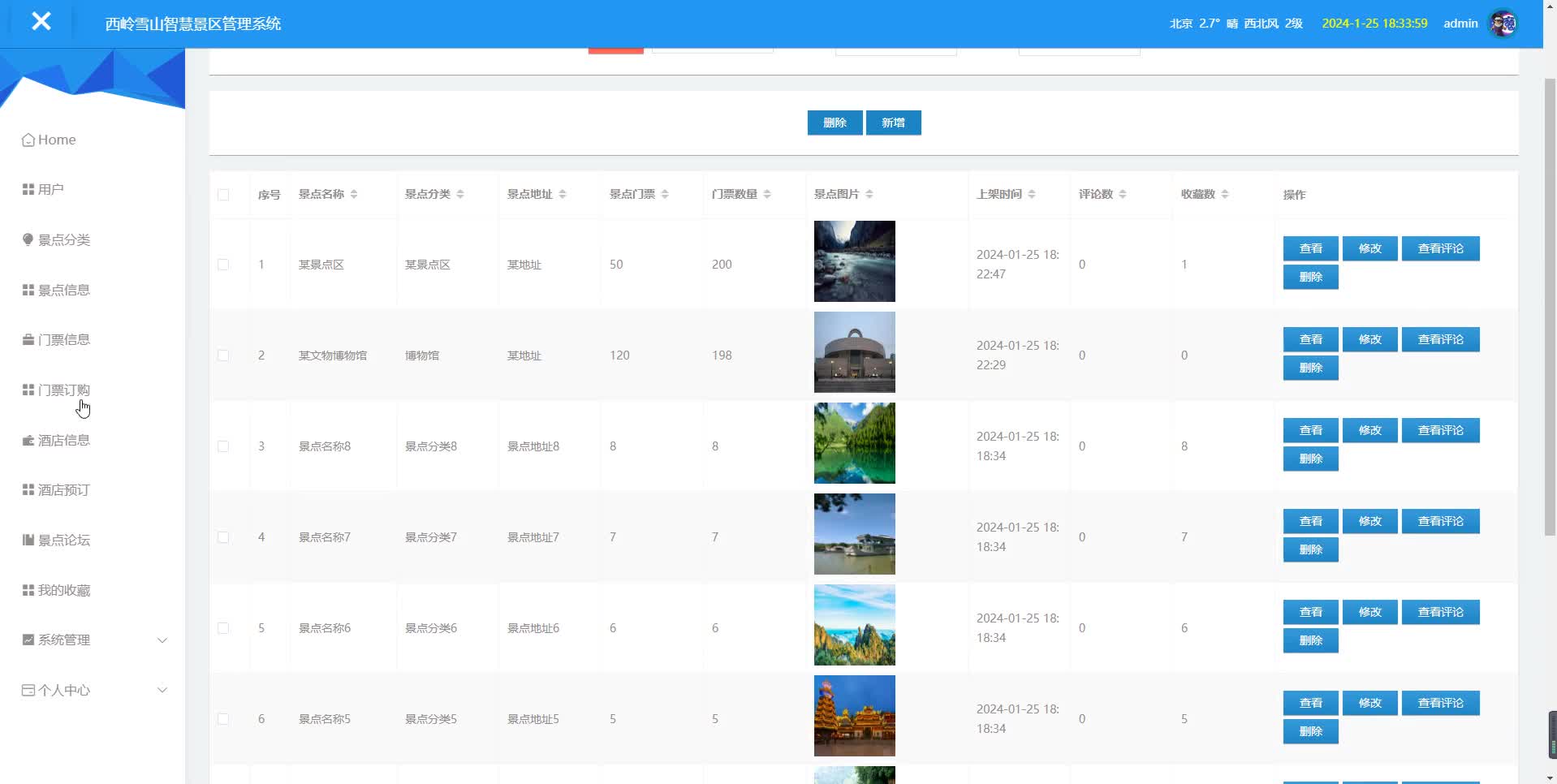1557x784 pixels.
Task: Click the date-time 2024-1-25 display
Action: click(1374, 24)
